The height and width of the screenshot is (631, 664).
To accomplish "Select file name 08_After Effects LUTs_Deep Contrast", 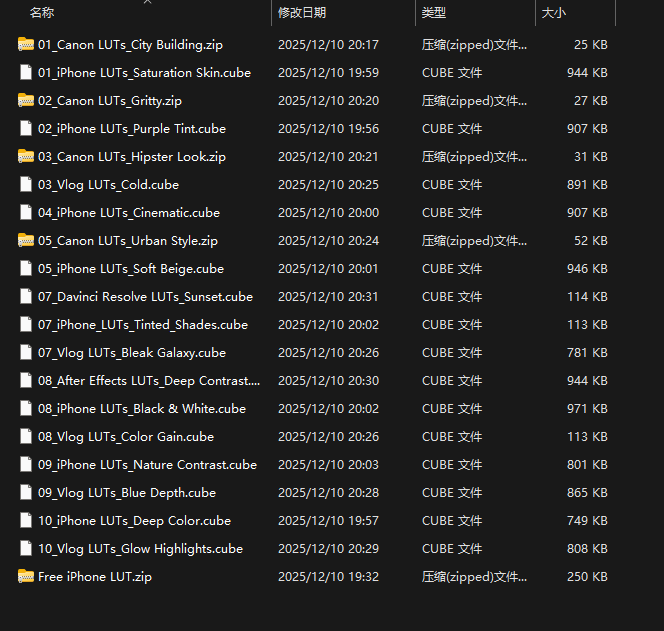I will pyautogui.click(x=149, y=381).
